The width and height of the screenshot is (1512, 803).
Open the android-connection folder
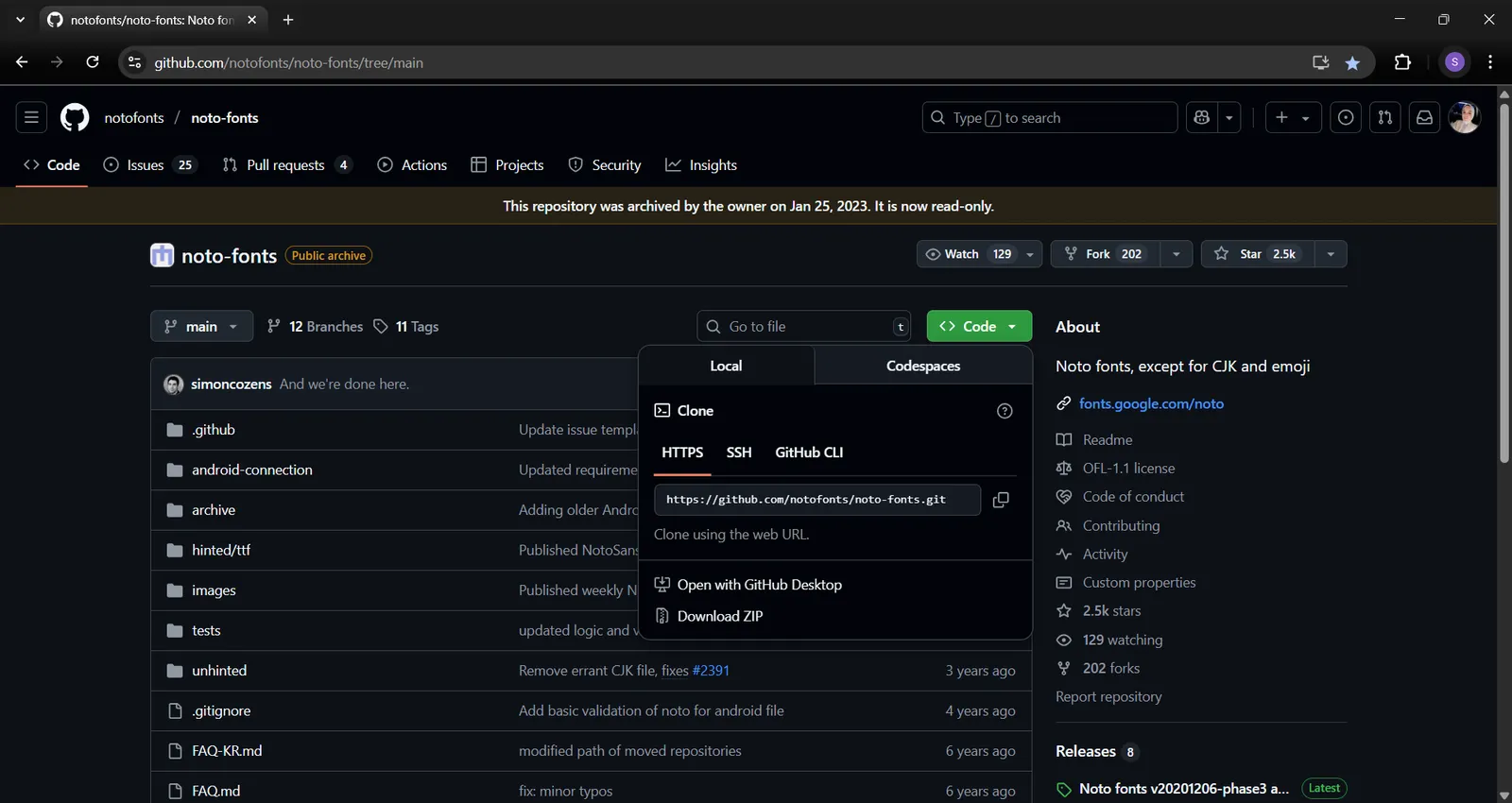point(251,470)
